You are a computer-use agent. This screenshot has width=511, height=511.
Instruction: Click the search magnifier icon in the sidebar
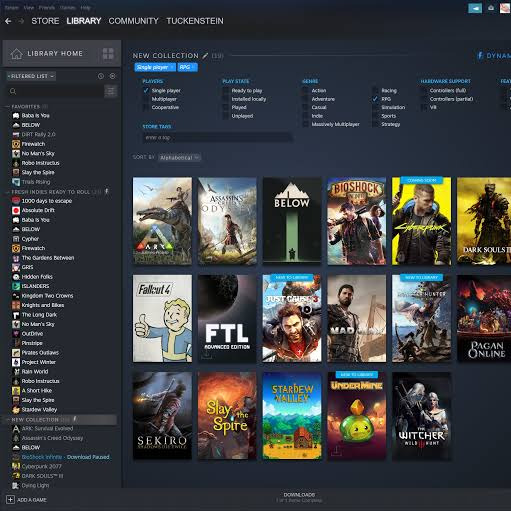point(13,91)
